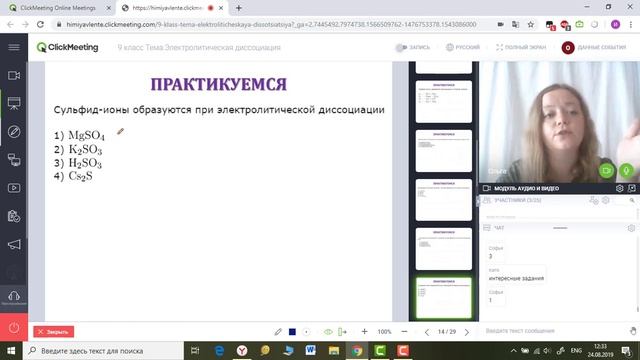The height and width of the screenshot is (360, 640).
Task: Click ПОЛНЫЙ ЭКРАН fullscreen button
Action: (x=521, y=47)
